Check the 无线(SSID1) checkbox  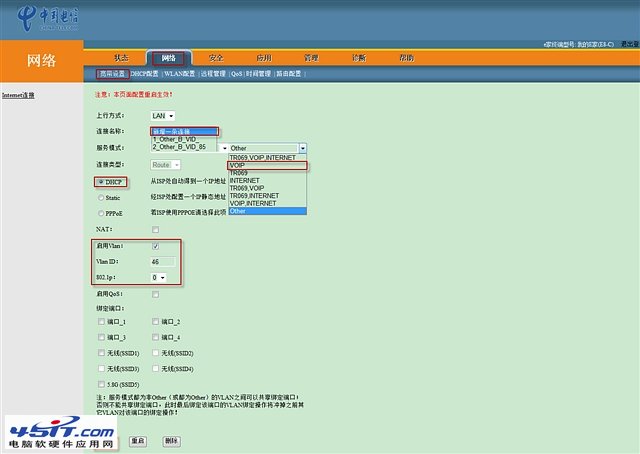pos(101,353)
